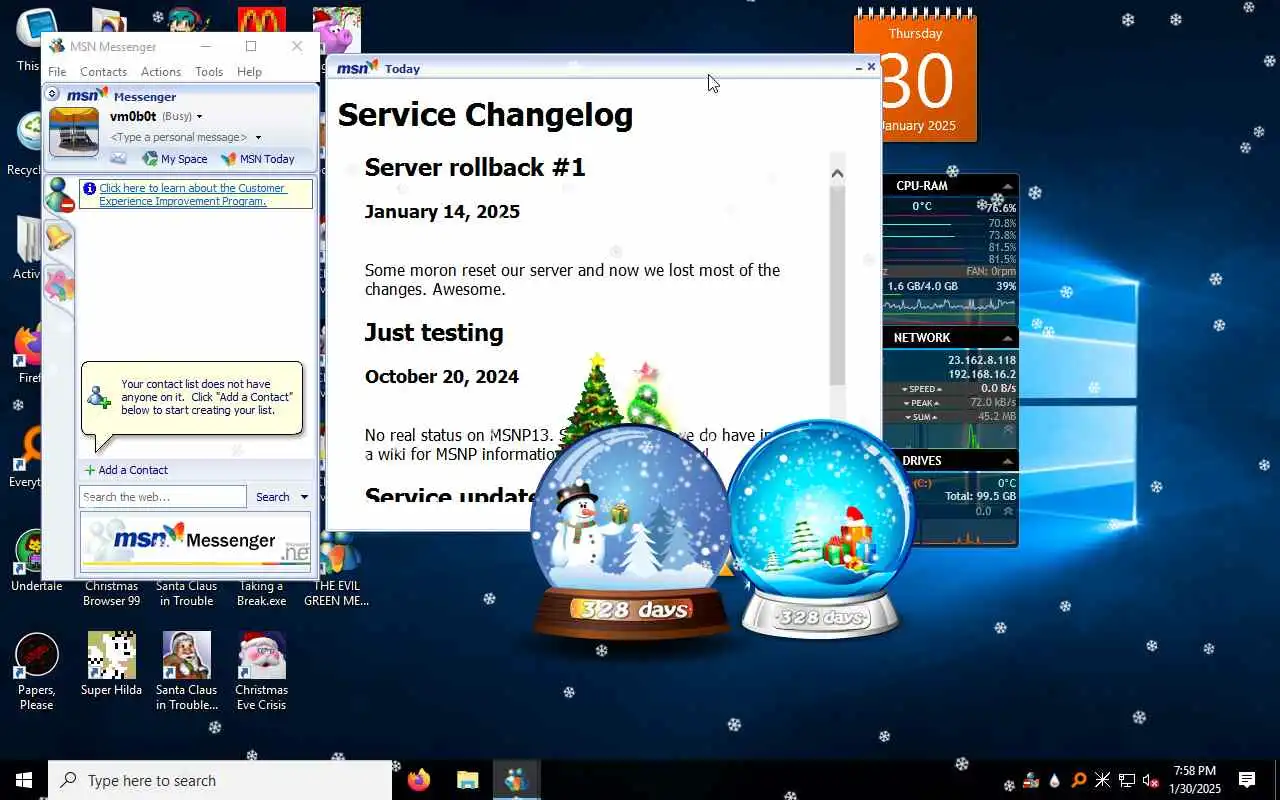Collapse the CPU-RAM gadget section

(x=1007, y=186)
